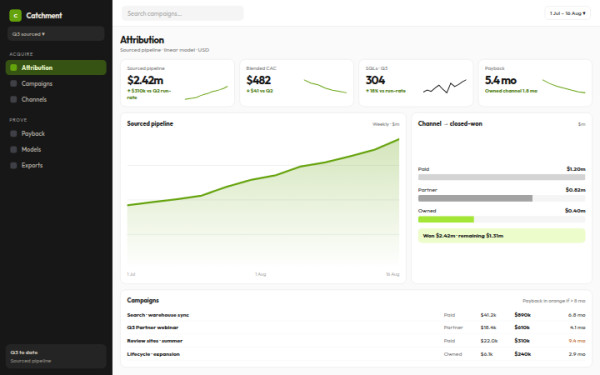Click the black SQLs card sparkline
Screen dimensions: 600x375
(445, 86)
